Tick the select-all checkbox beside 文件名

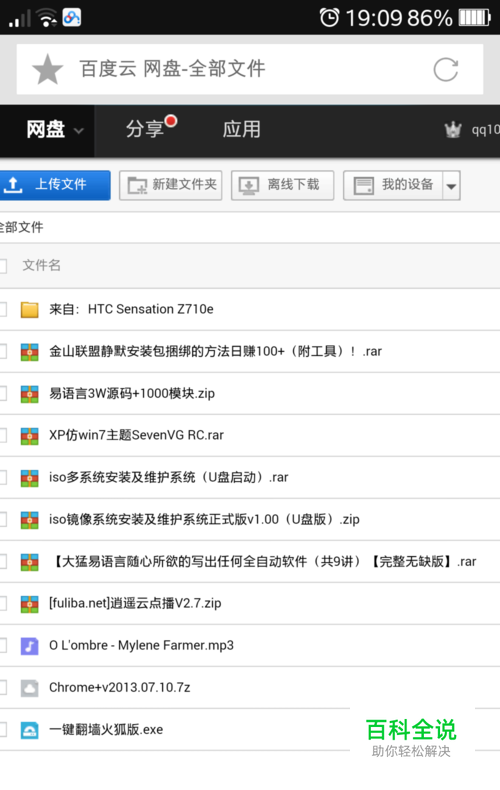(x=3, y=266)
